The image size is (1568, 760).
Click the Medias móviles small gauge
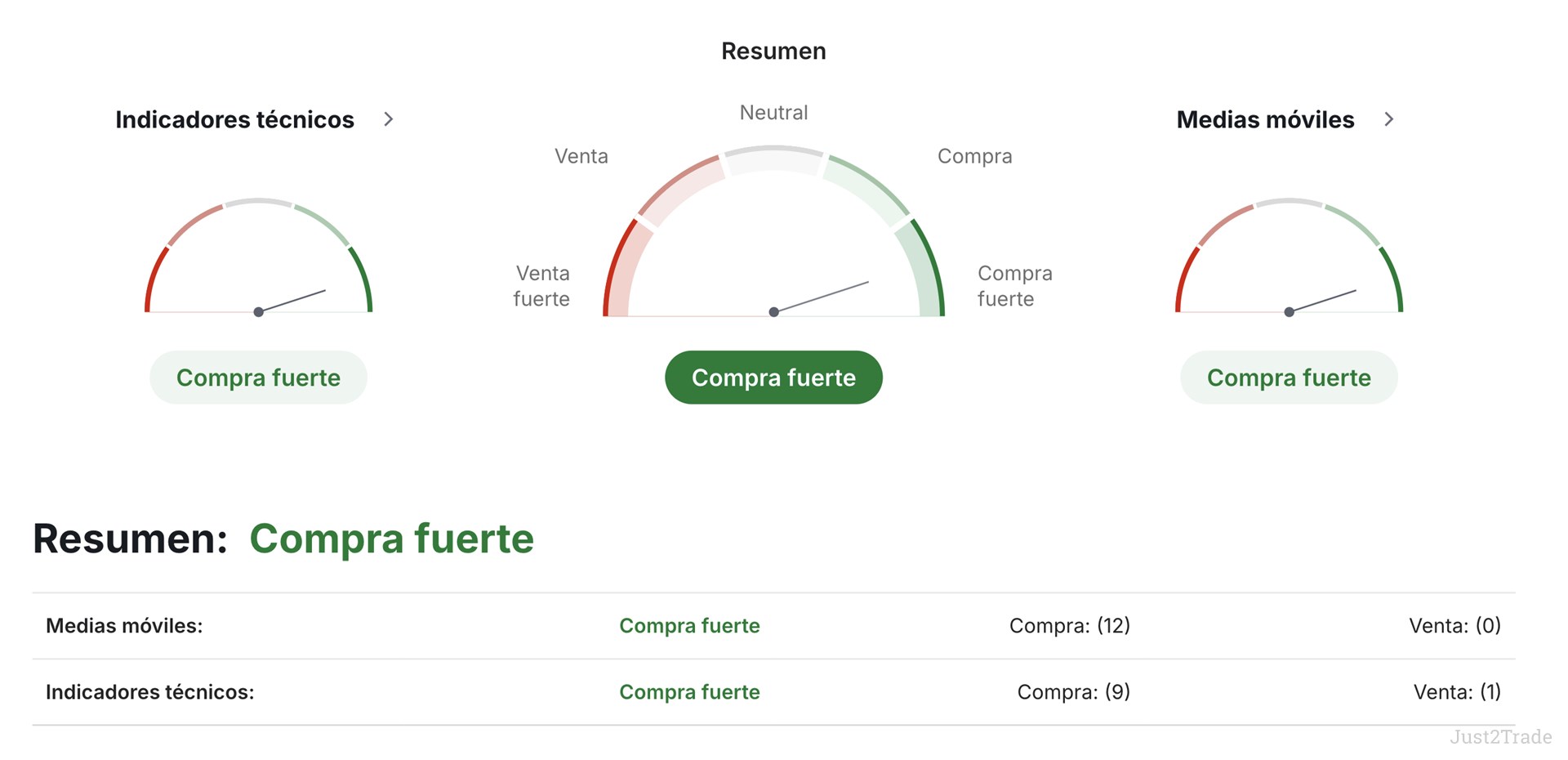[1289, 257]
